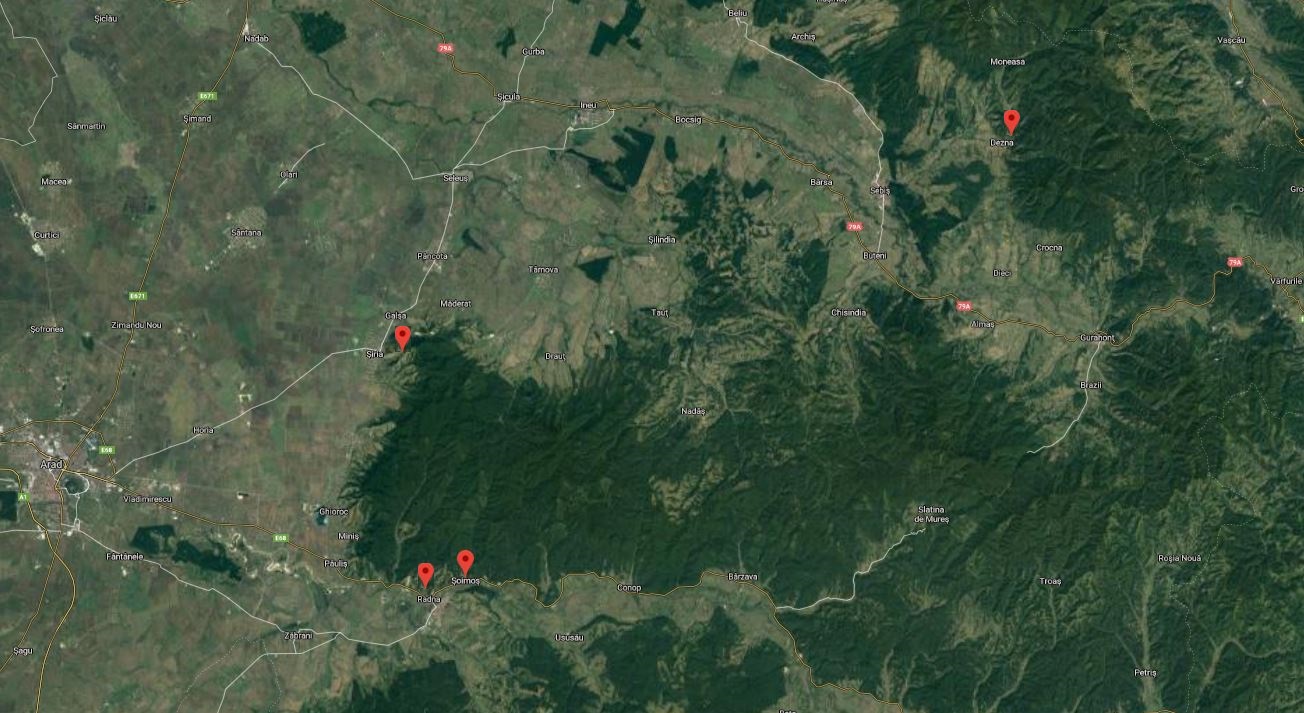Select the Gurahonț place label
Screen dimensions: 1304x713
tap(1097, 338)
